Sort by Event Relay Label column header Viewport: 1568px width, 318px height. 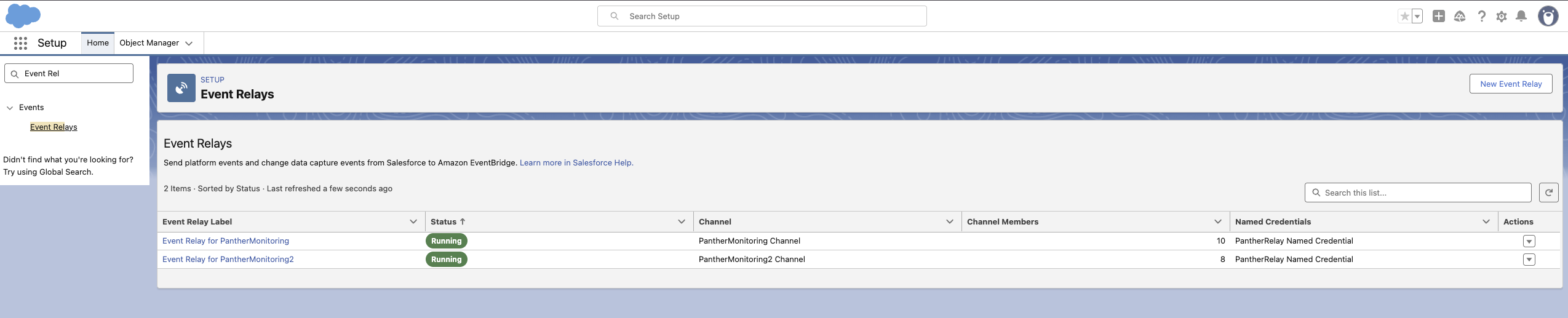197,222
